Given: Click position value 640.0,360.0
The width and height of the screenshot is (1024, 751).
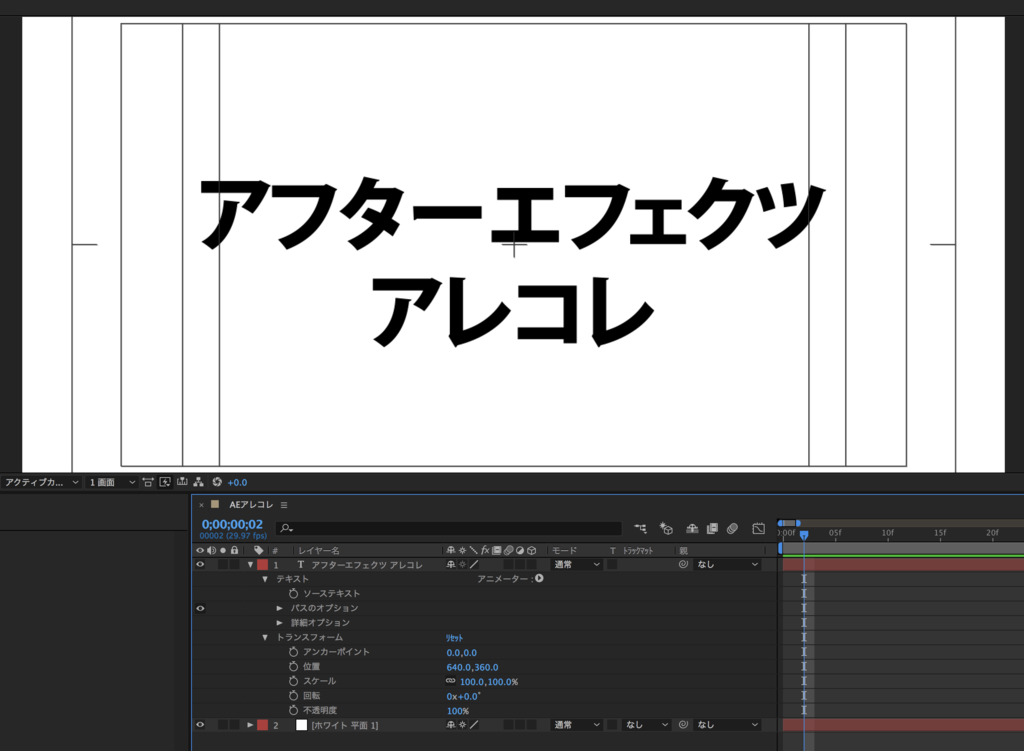Looking at the screenshot, I should 472,667.
